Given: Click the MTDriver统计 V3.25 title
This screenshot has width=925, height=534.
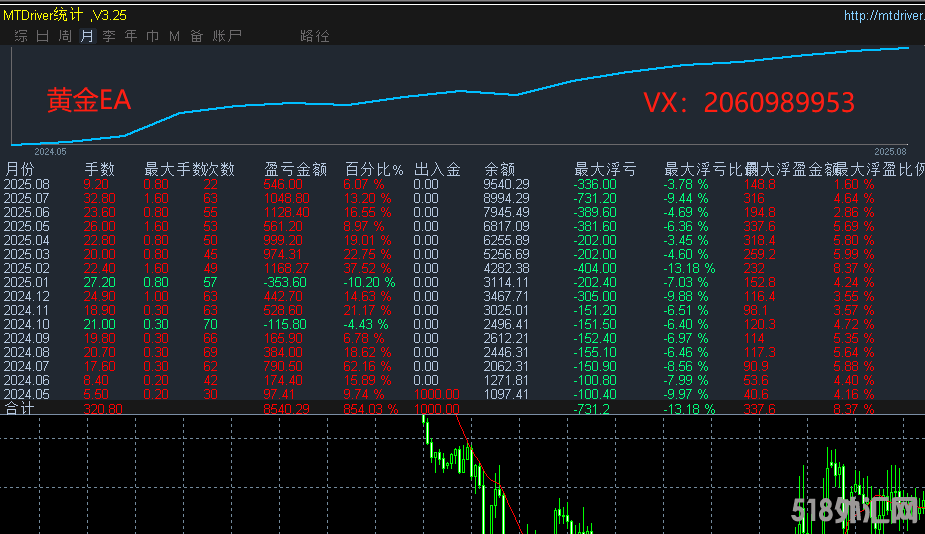Looking at the screenshot, I should [65, 15].
